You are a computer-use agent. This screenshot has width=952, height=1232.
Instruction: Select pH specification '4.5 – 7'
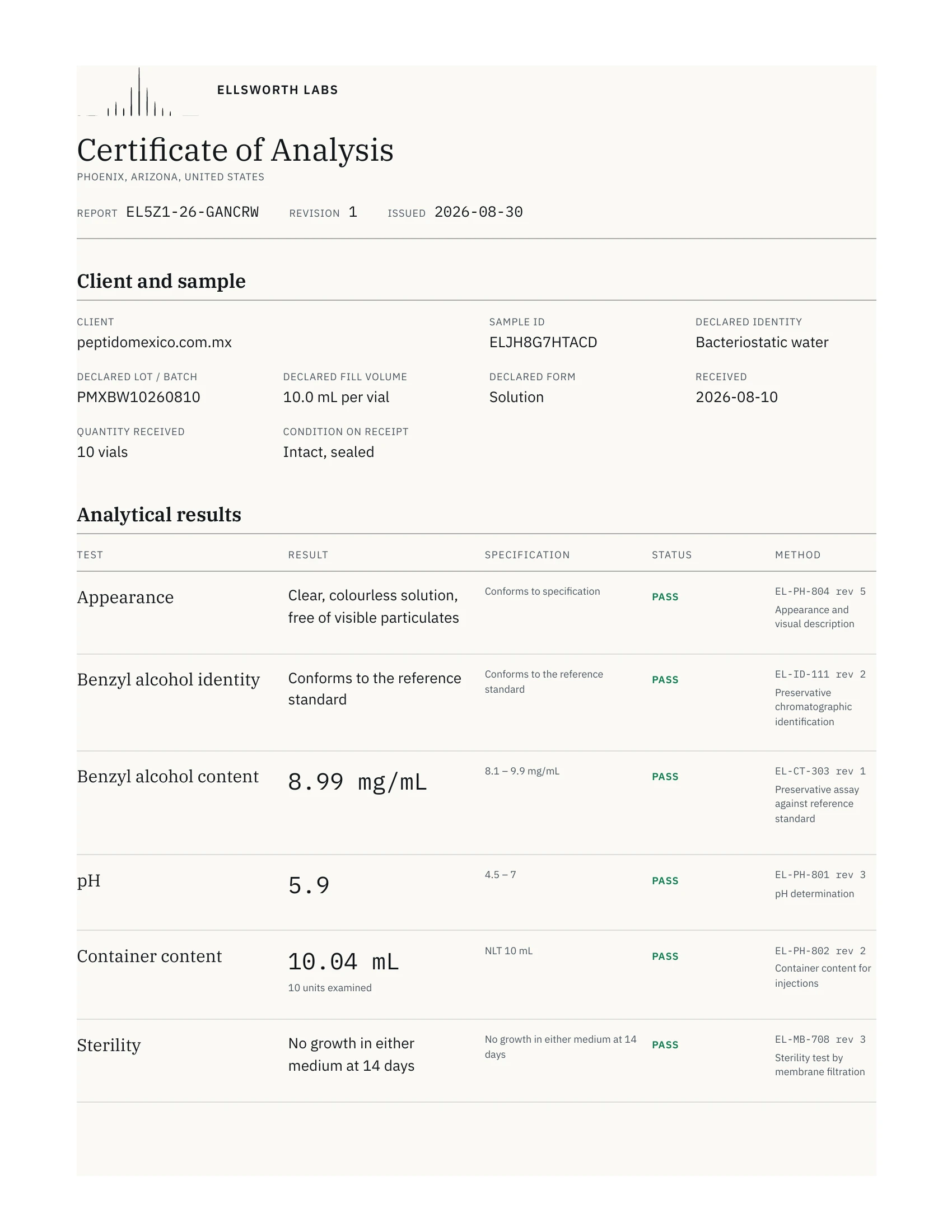coord(500,875)
